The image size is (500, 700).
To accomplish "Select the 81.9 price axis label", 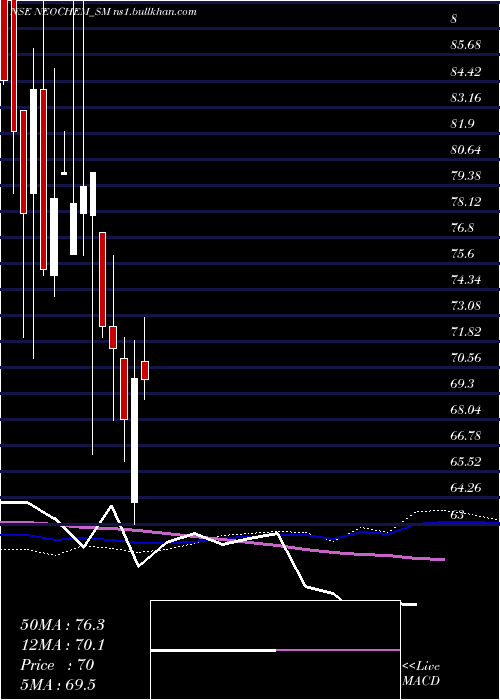I will point(462,123).
